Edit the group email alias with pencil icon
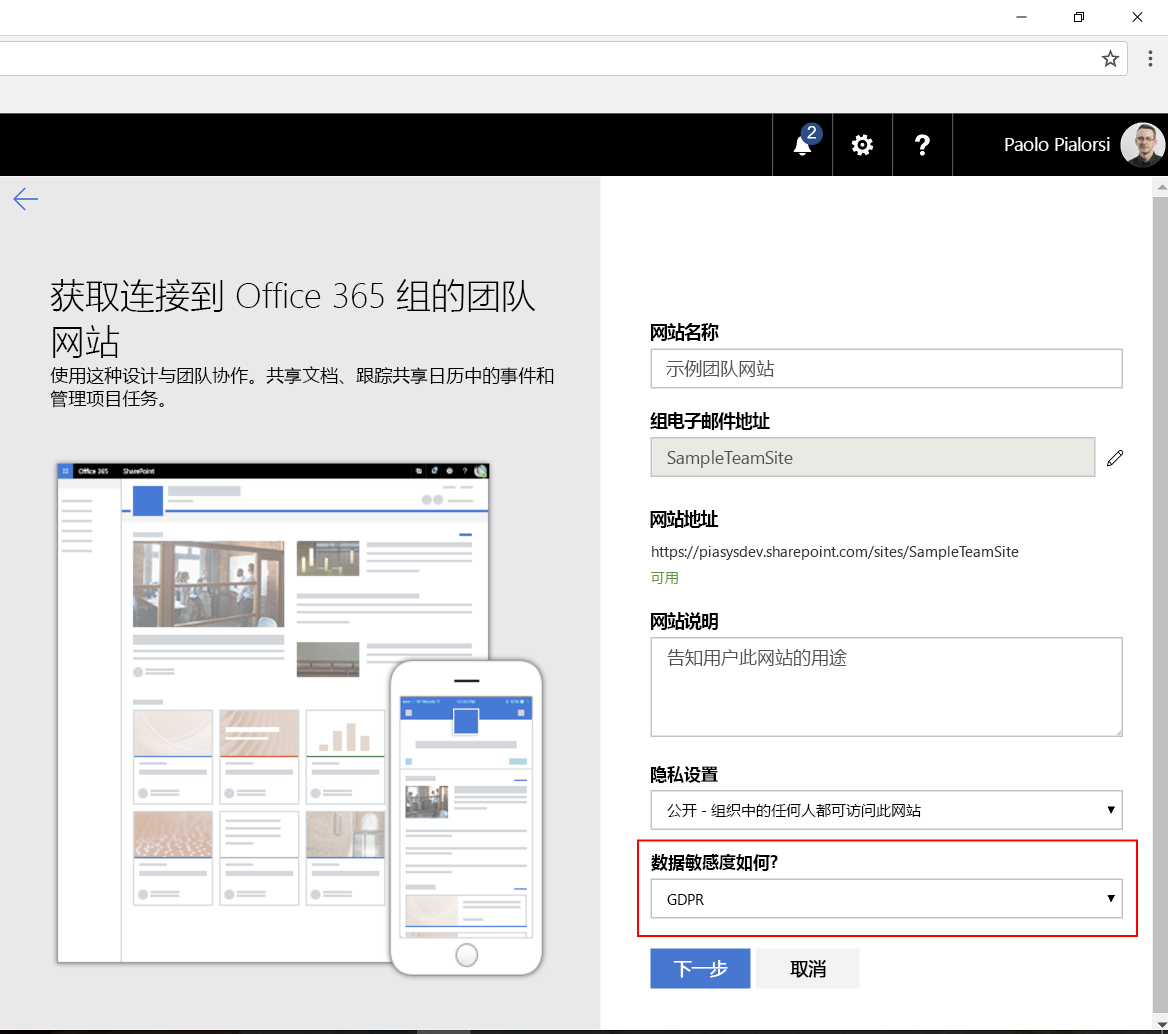The height and width of the screenshot is (1034, 1168). (1115, 457)
